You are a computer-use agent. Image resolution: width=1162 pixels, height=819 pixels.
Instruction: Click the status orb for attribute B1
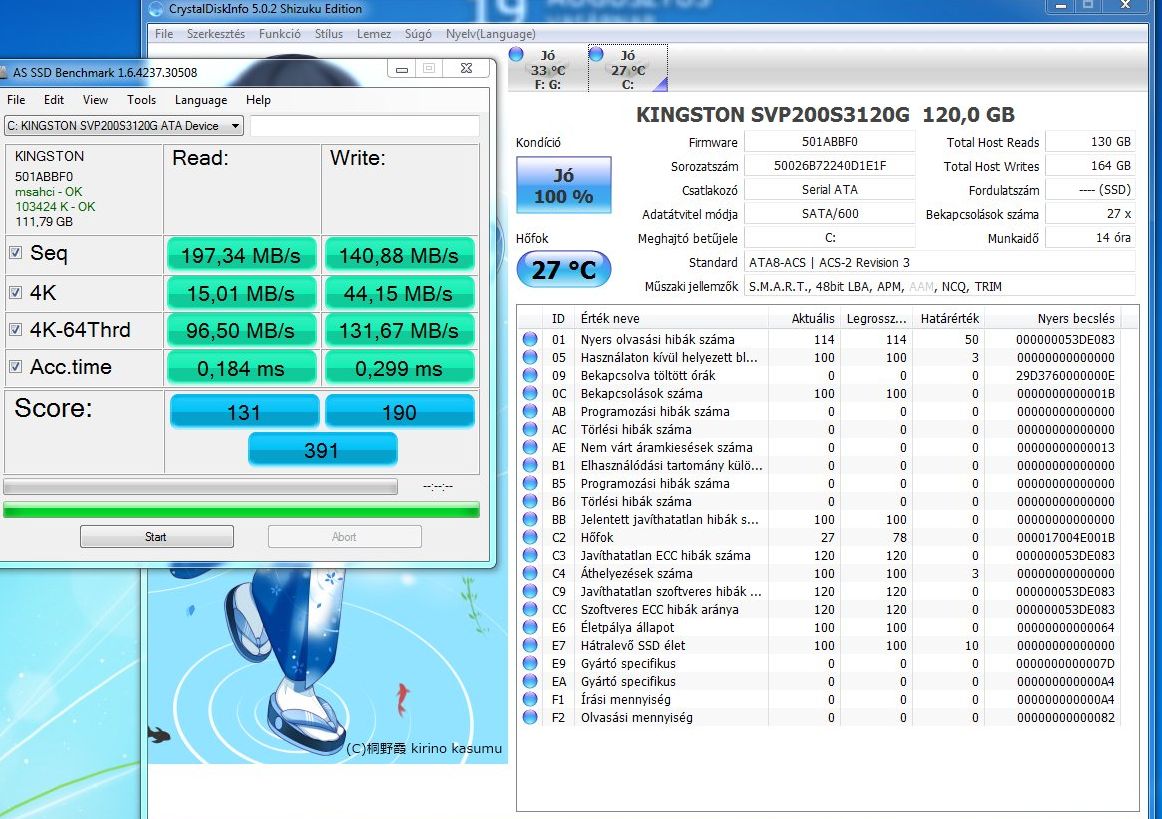pyautogui.click(x=530, y=465)
